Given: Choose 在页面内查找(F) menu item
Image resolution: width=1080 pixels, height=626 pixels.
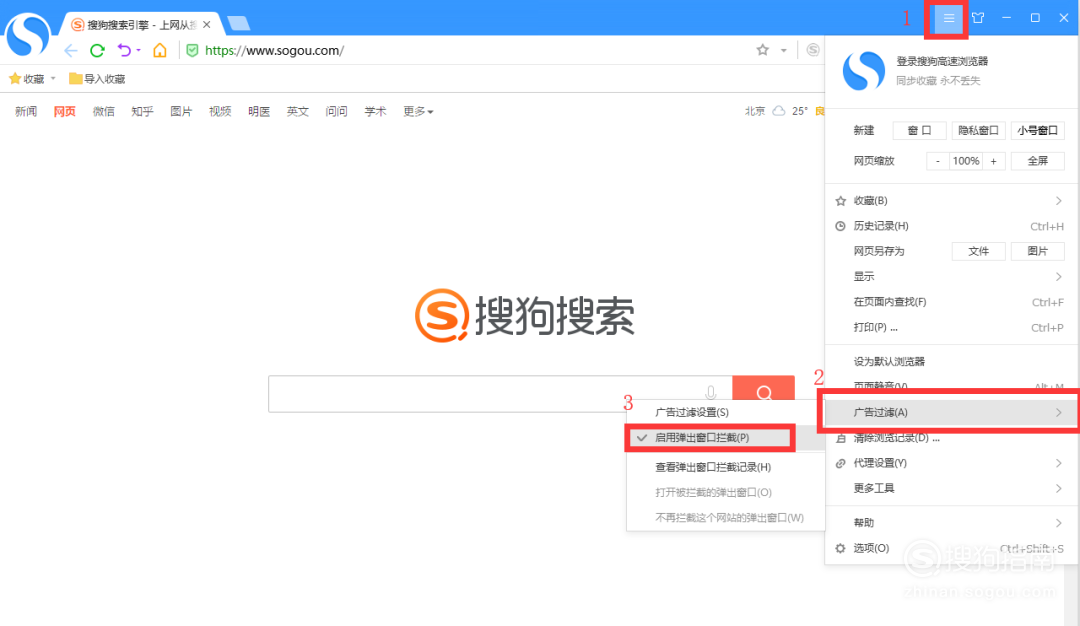Looking at the screenshot, I should coord(951,302).
